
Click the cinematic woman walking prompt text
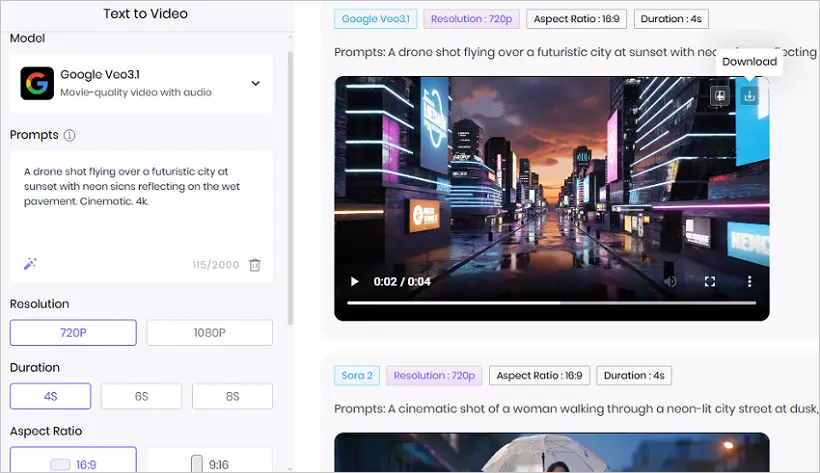point(575,409)
